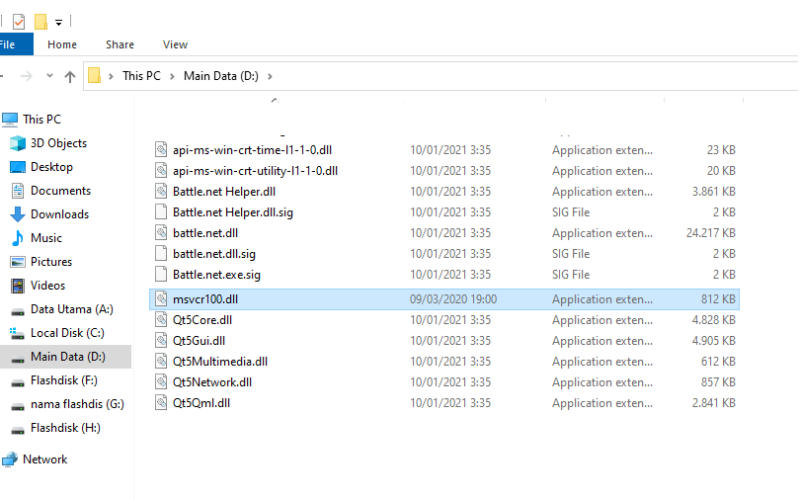Select the file name Battle.net Helper.dll
This screenshot has width=800, height=500.
tap(224, 191)
